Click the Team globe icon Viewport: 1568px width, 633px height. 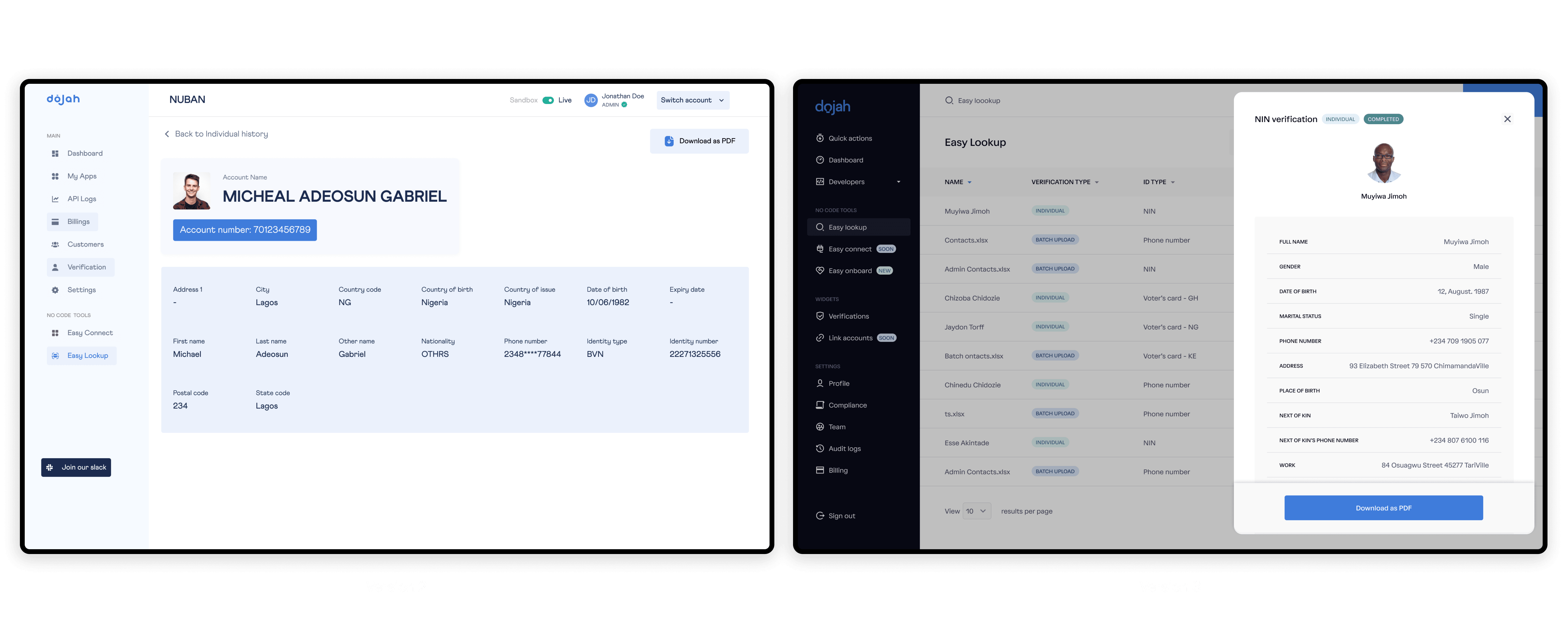pos(820,427)
